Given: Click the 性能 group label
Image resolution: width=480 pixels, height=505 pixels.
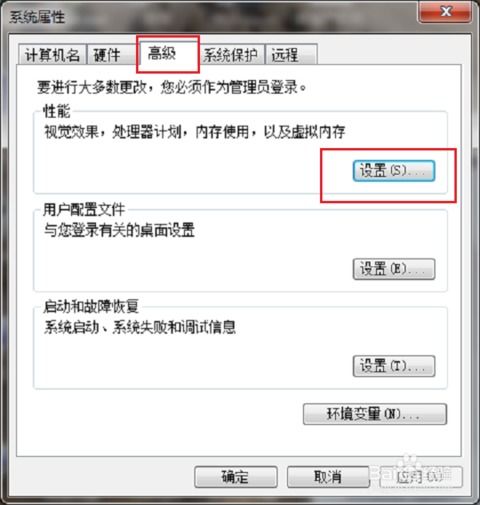Looking at the screenshot, I should pos(56,111).
